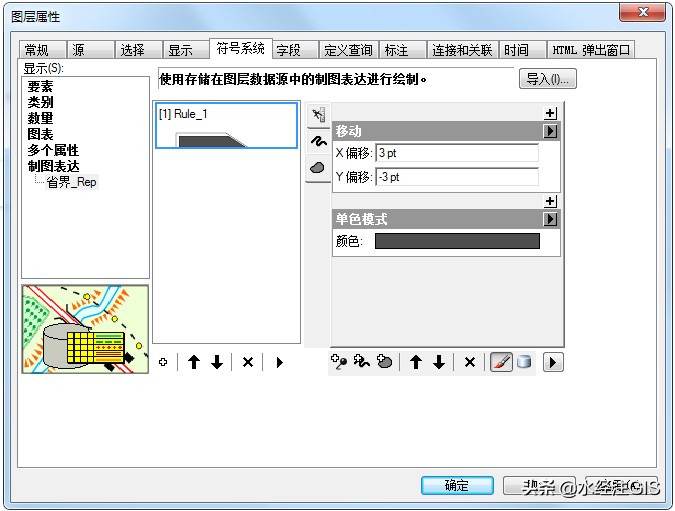Select 类别 in the display list
675x511 pixels.
tap(40, 102)
